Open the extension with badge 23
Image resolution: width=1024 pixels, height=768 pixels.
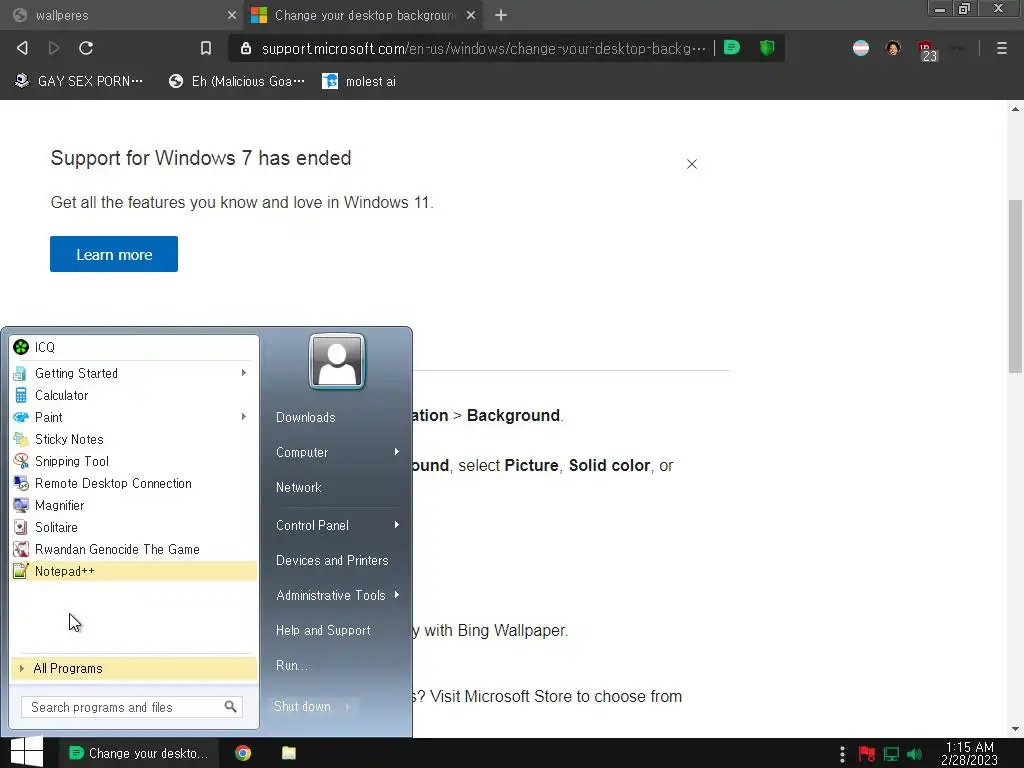pos(927,51)
